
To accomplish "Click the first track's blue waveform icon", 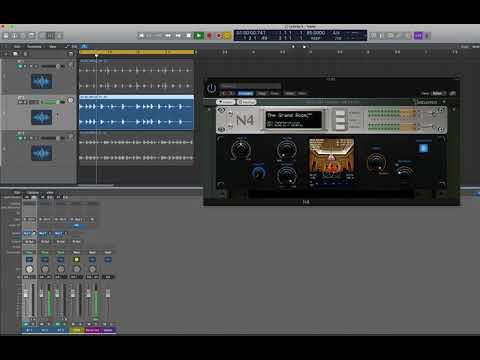I will click(41, 81).
